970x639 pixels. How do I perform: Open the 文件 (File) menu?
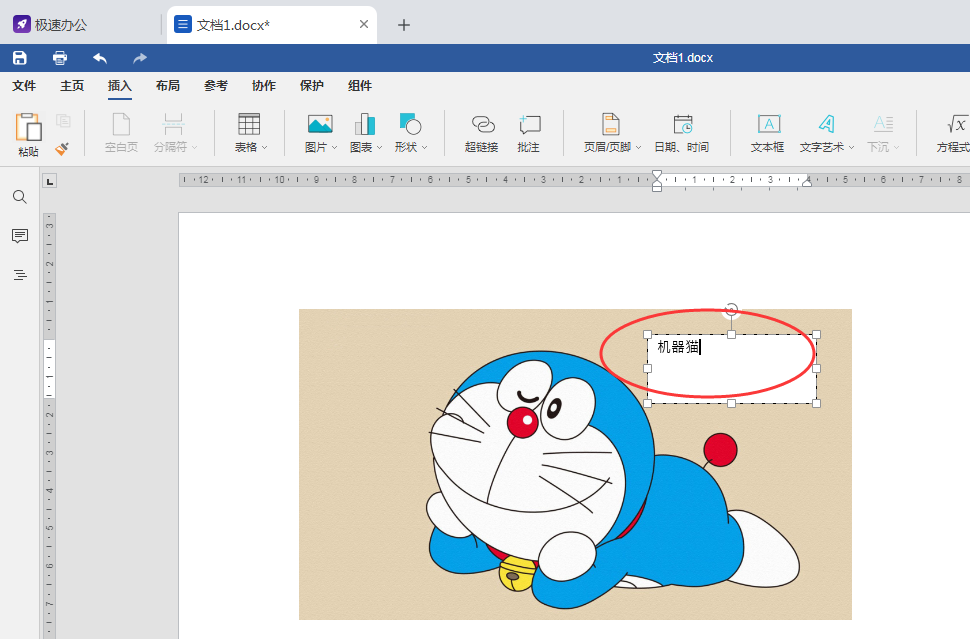click(24, 86)
